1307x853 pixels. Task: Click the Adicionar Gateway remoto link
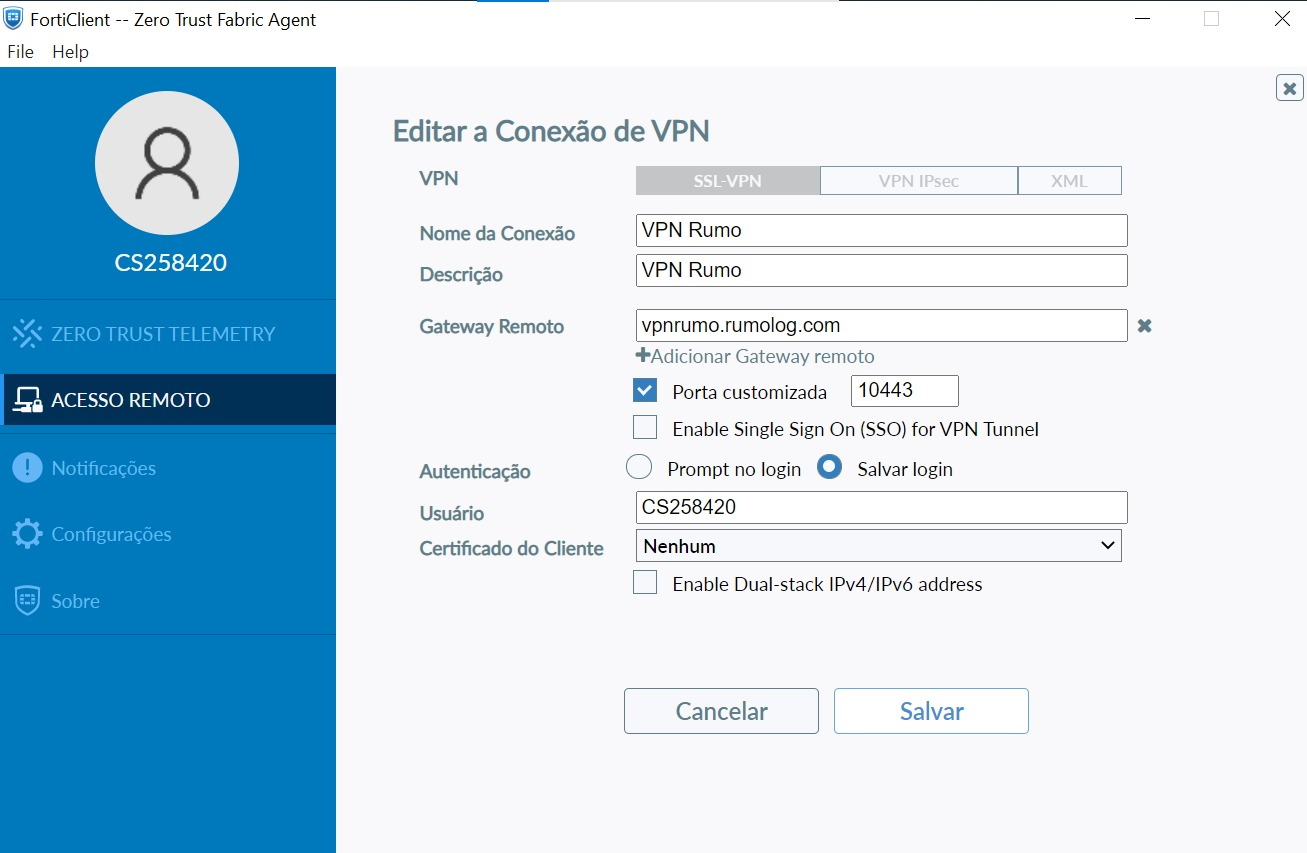pos(763,356)
